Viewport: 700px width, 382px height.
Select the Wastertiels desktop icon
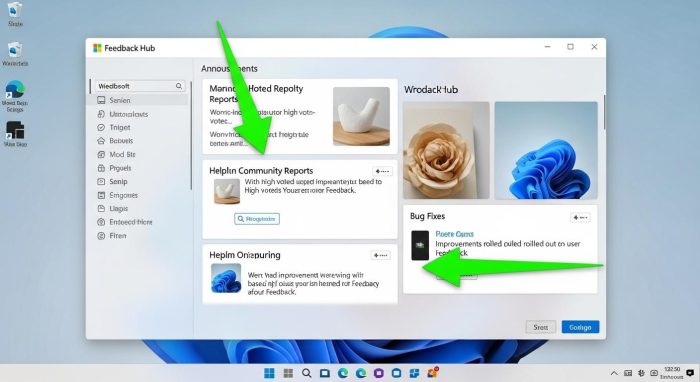tap(15, 54)
